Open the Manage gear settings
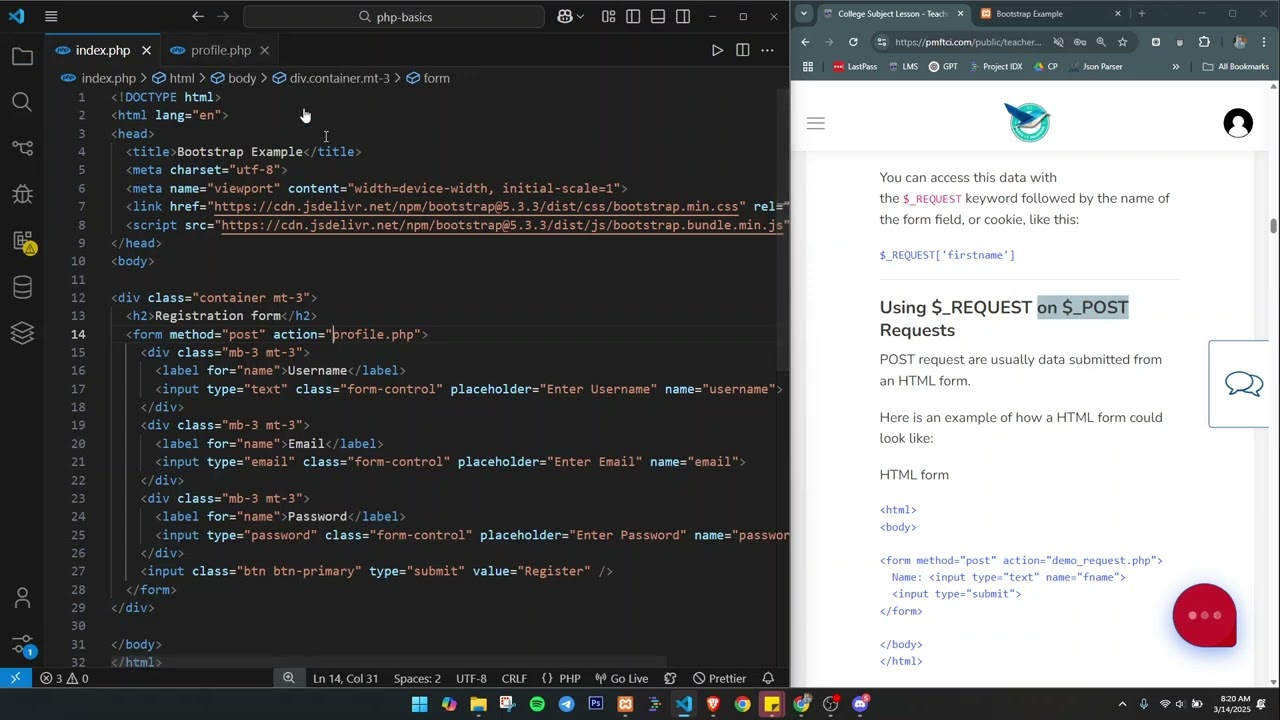1280x720 pixels. point(22,644)
